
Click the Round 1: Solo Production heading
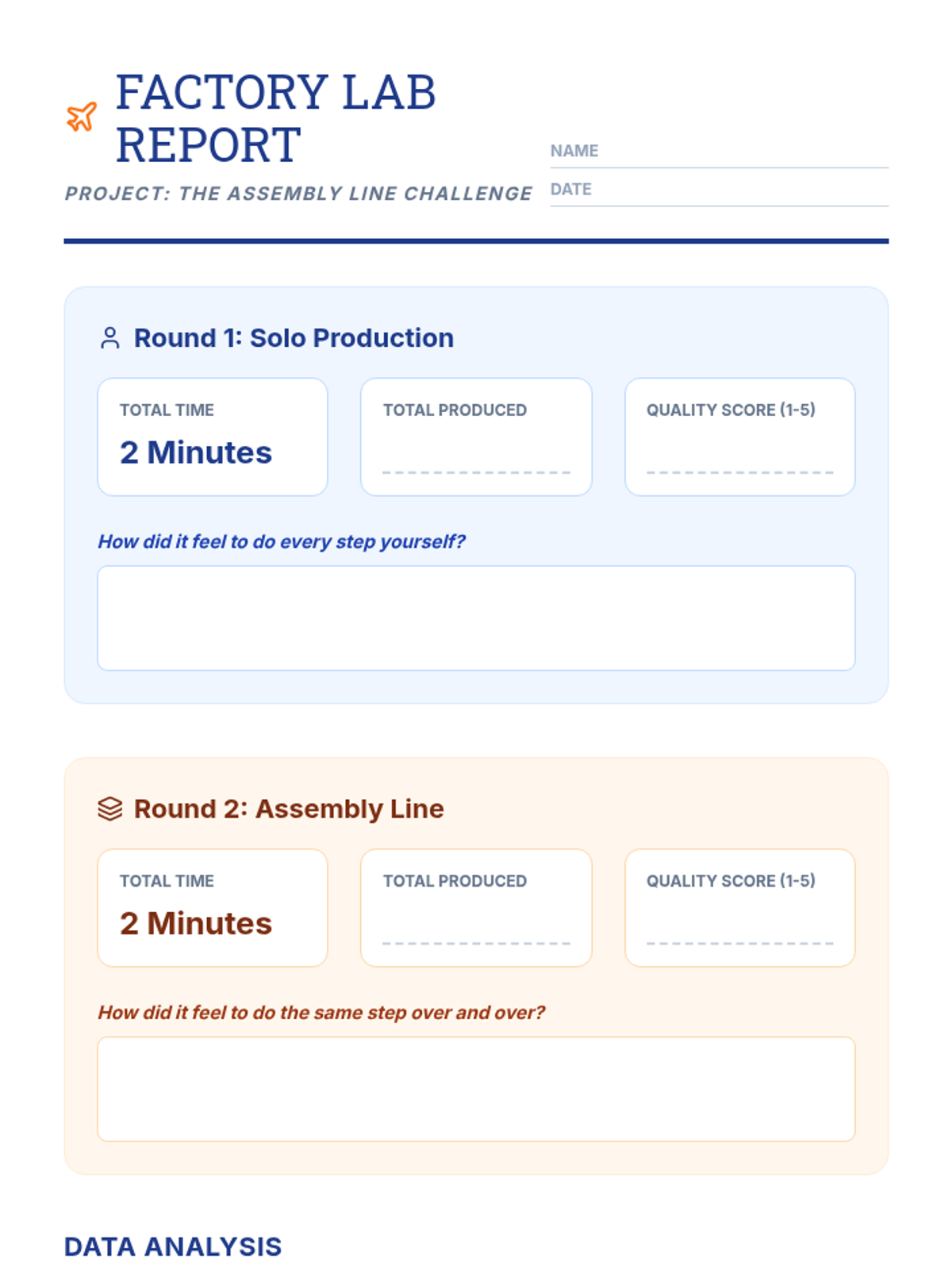[294, 338]
